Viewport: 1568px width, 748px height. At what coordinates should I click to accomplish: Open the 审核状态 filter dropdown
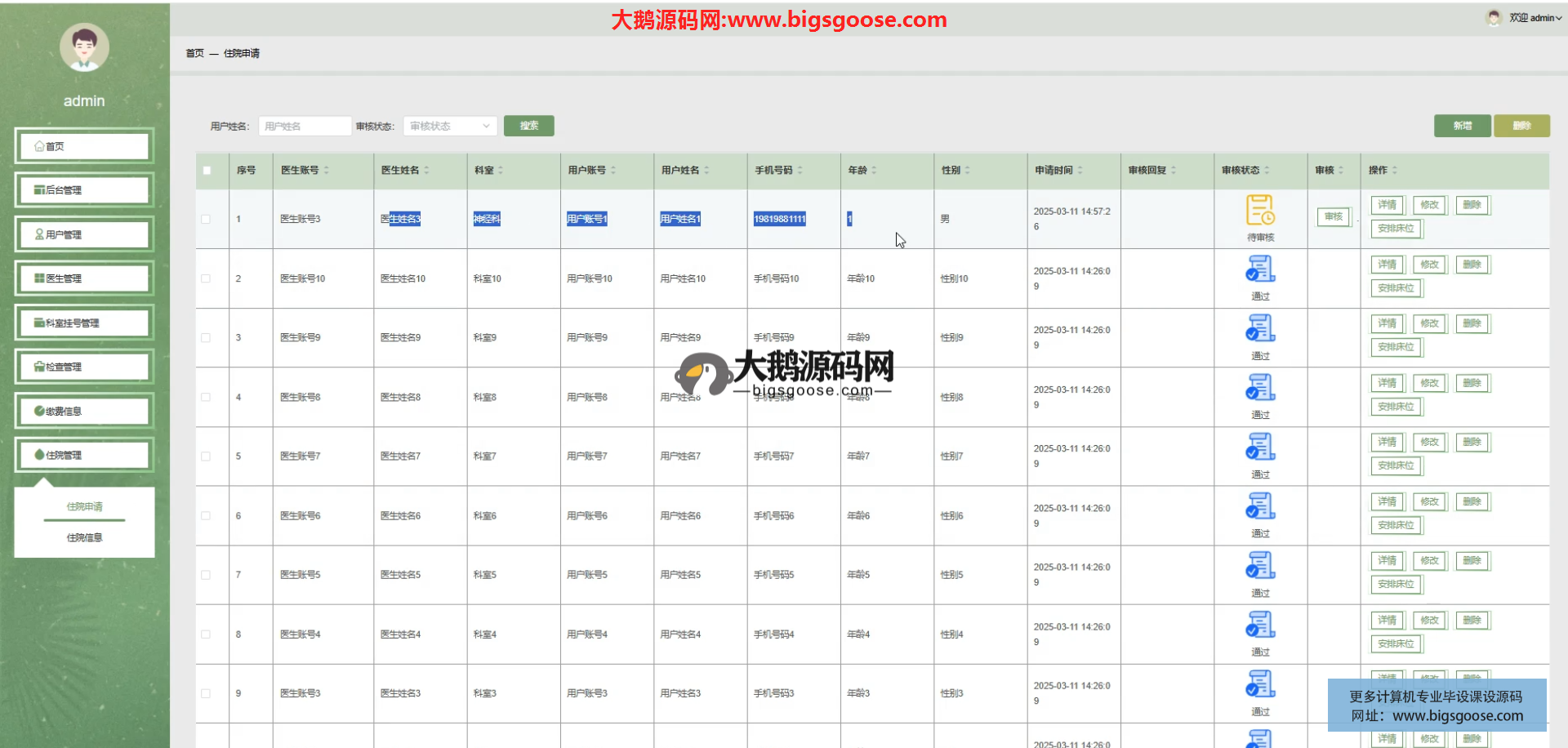pyautogui.click(x=449, y=126)
